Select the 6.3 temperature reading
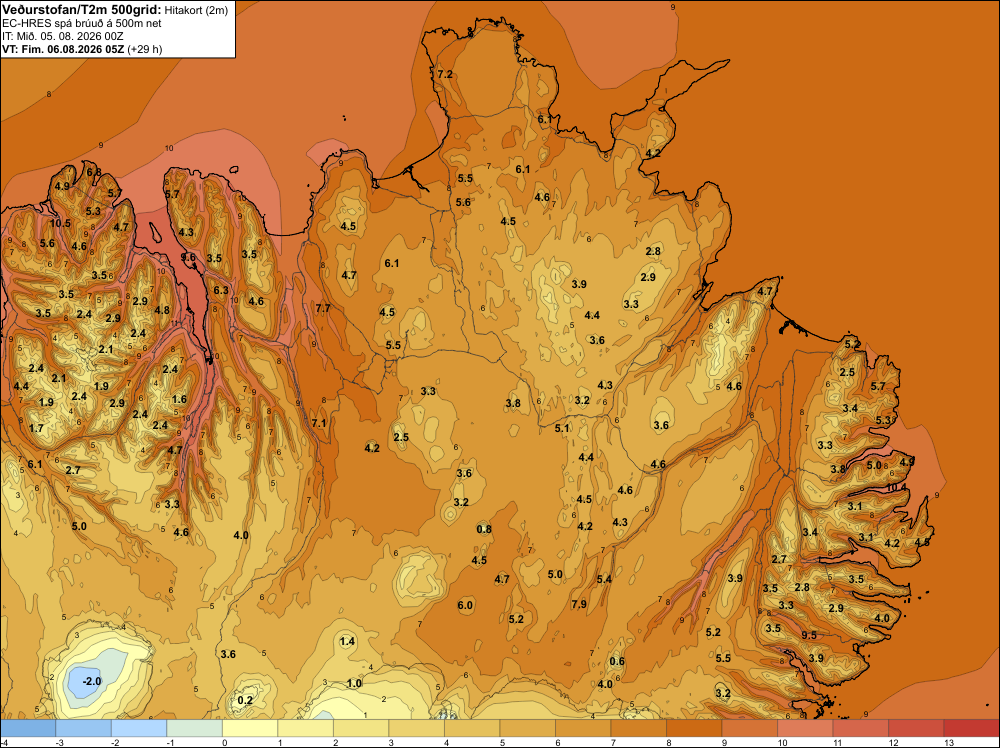Image resolution: width=1000 pixels, height=748 pixels. (x=221, y=290)
